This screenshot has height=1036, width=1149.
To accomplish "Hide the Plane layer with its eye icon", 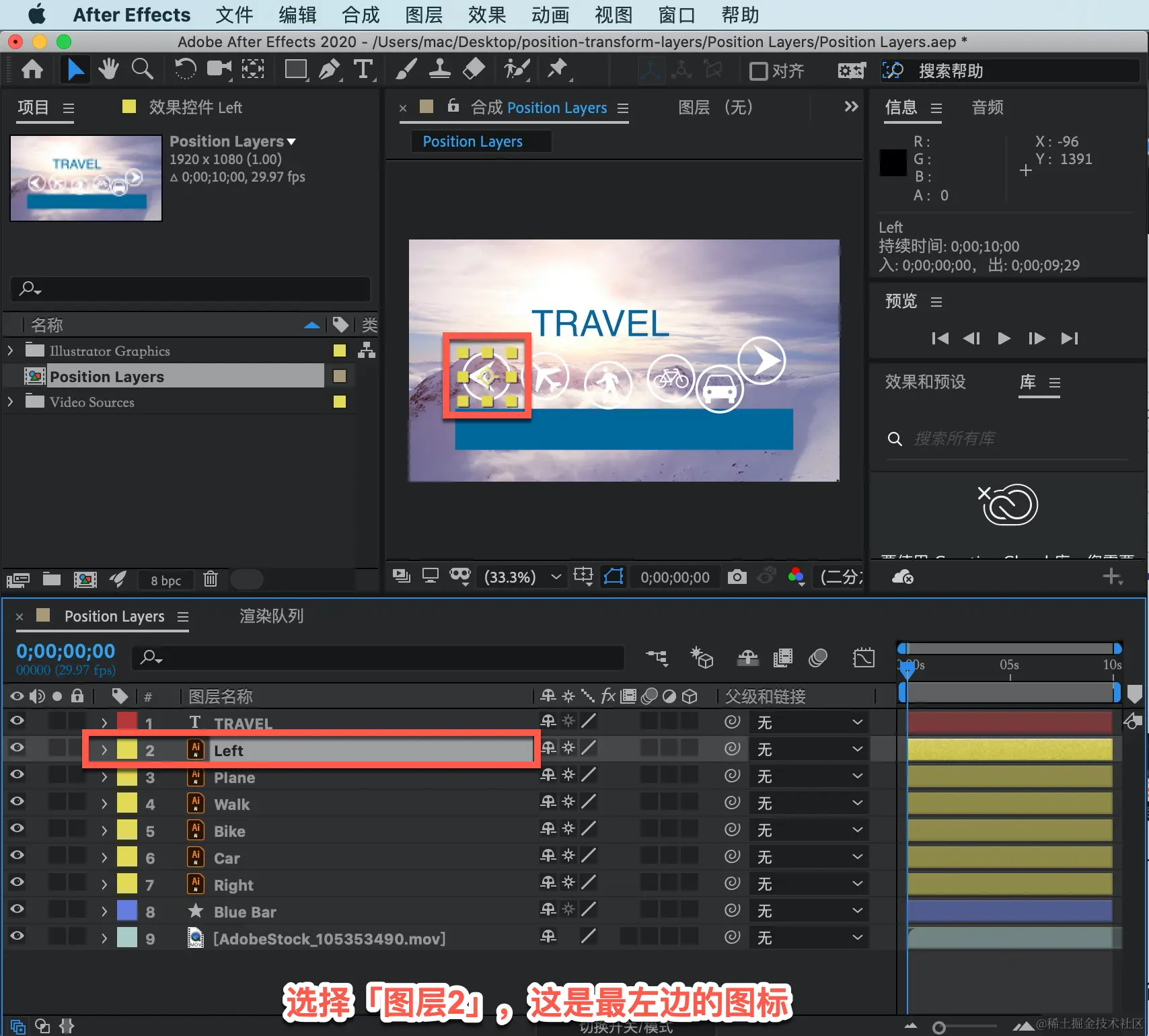I will click(17, 775).
